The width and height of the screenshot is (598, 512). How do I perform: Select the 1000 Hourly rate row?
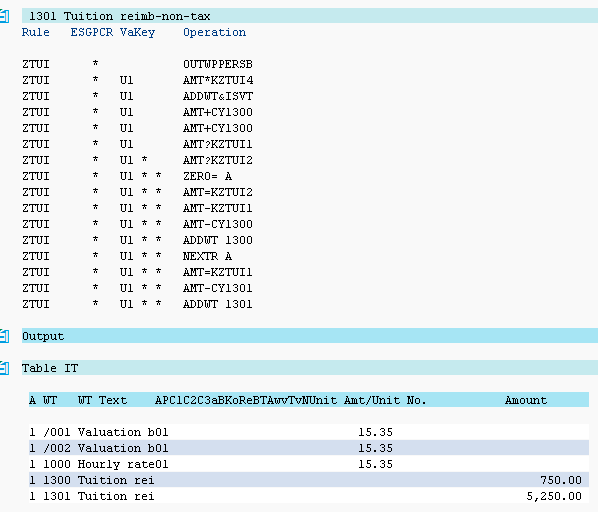(309, 464)
